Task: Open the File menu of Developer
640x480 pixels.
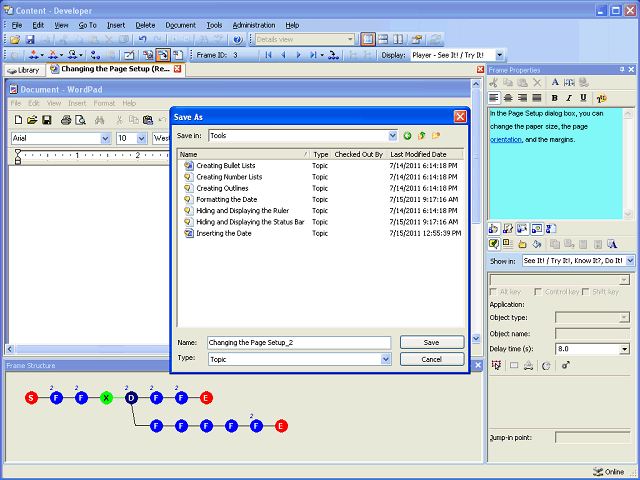Action: point(17,25)
